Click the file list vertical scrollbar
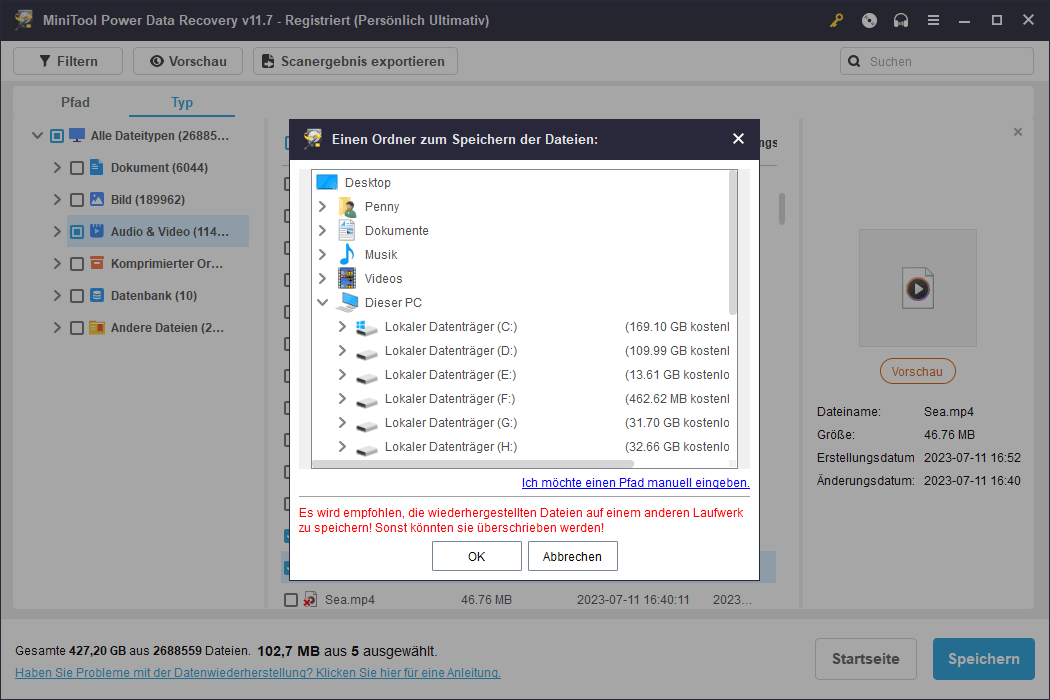This screenshot has width=1050, height=700. (781, 209)
